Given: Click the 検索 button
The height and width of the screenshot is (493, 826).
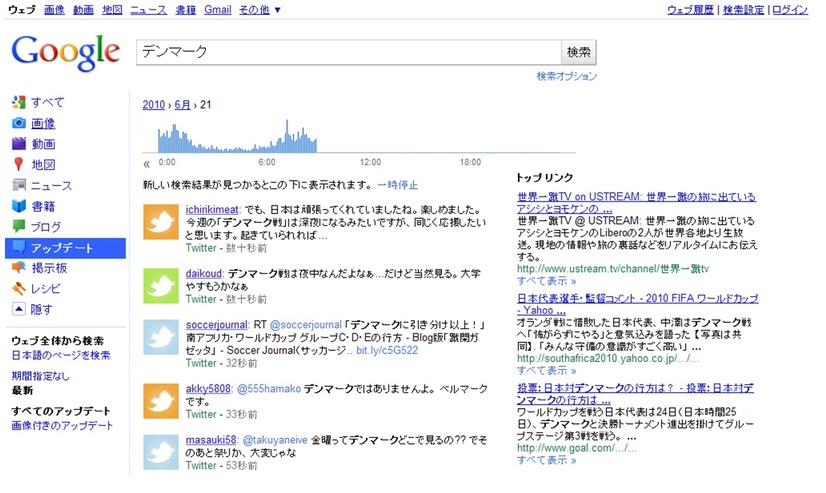Looking at the screenshot, I should point(578,52).
